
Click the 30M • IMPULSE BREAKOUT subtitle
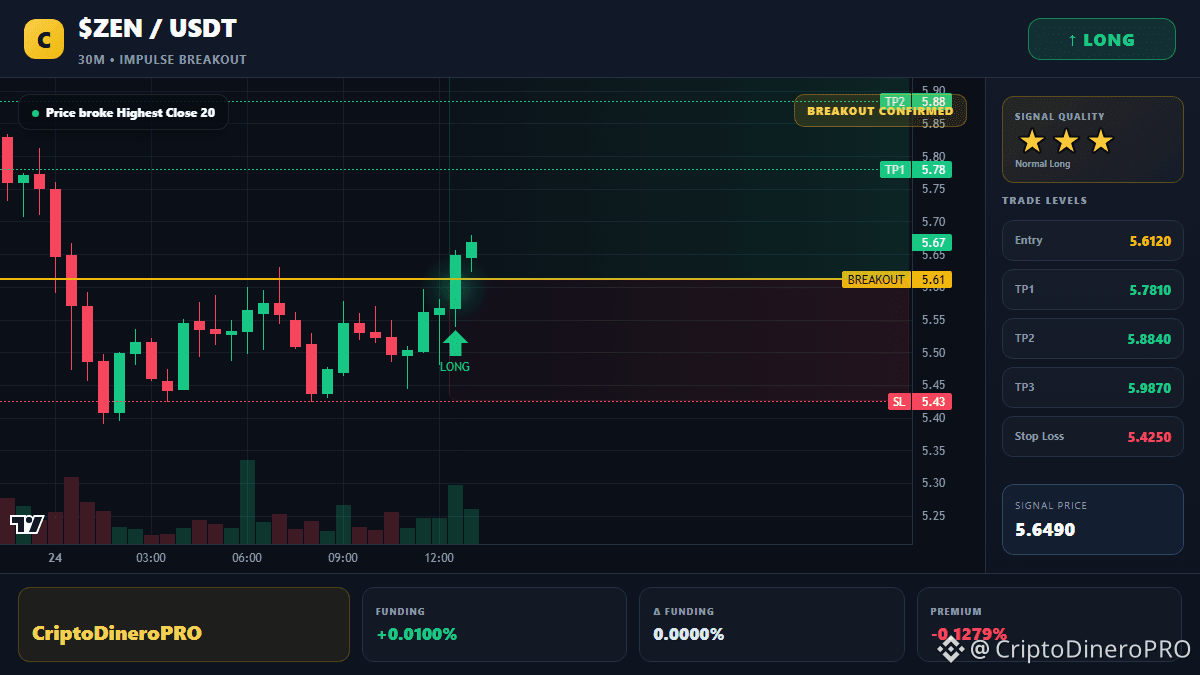click(x=162, y=60)
